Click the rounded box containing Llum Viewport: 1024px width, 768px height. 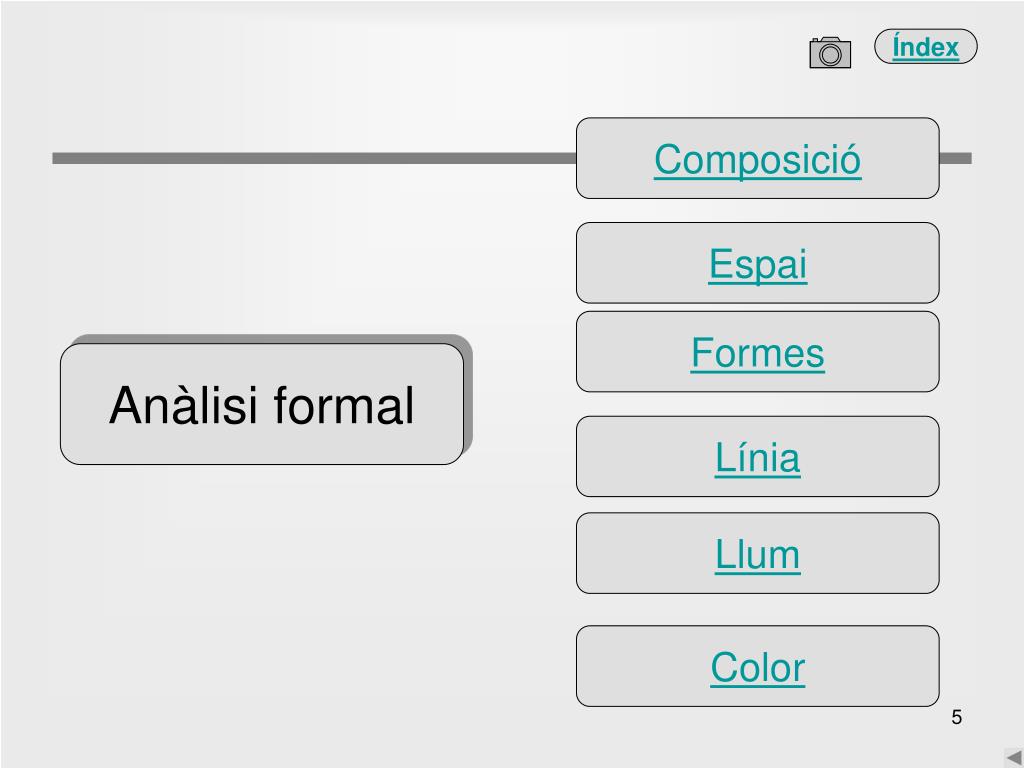758,553
